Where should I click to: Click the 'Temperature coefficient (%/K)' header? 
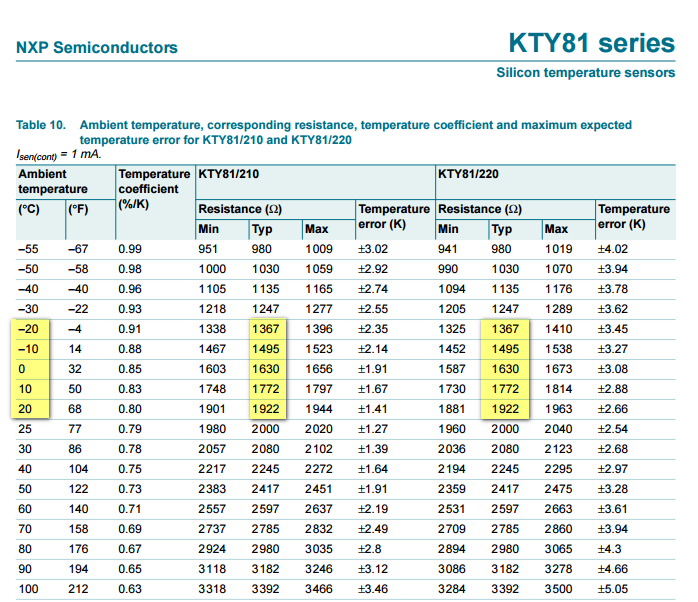click(154, 189)
